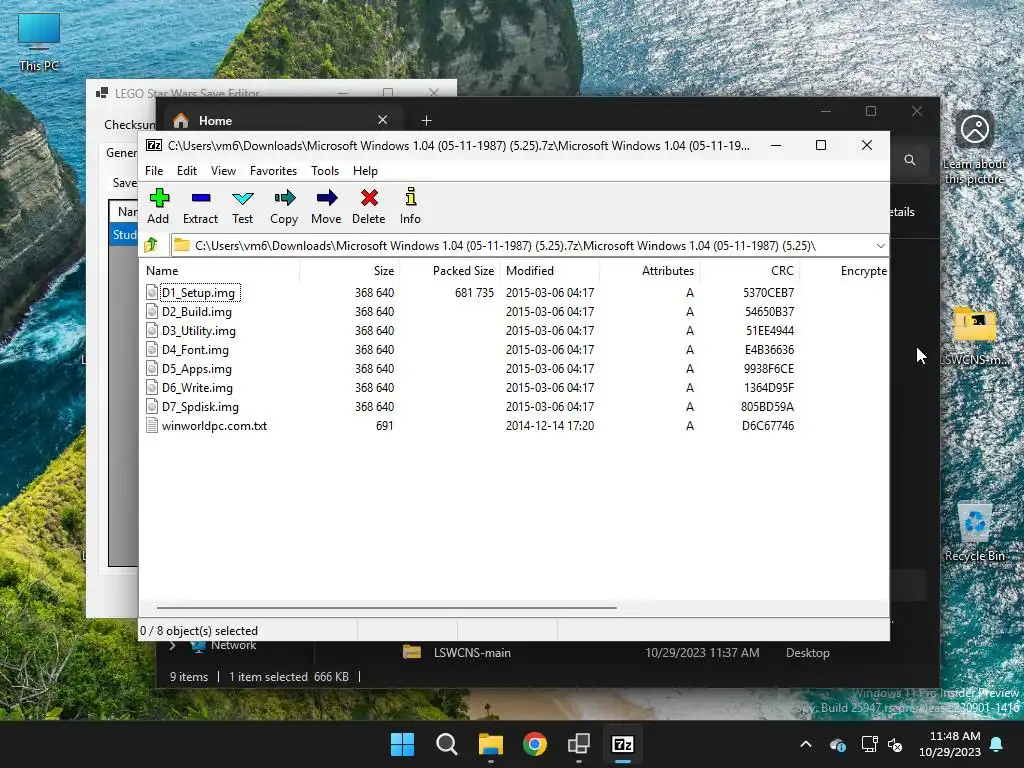Select the D3_Utility.img file icon

click(152, 330)
